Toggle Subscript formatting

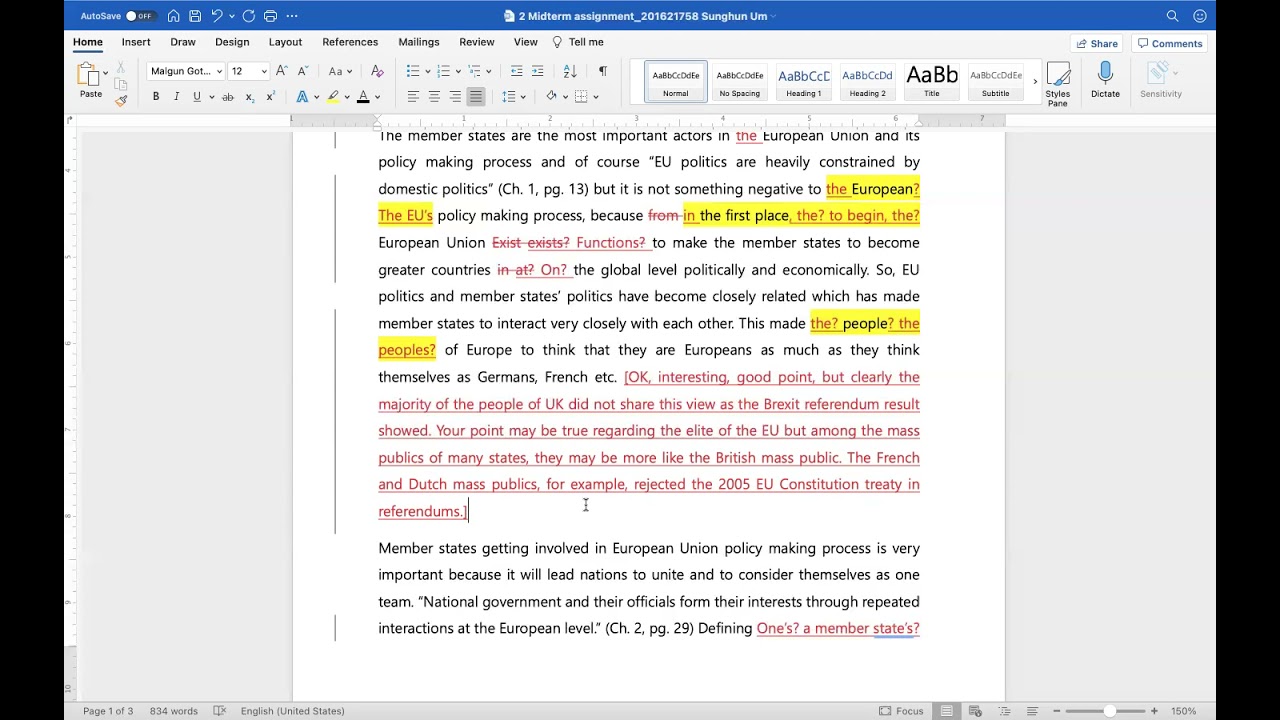[249, 97]
